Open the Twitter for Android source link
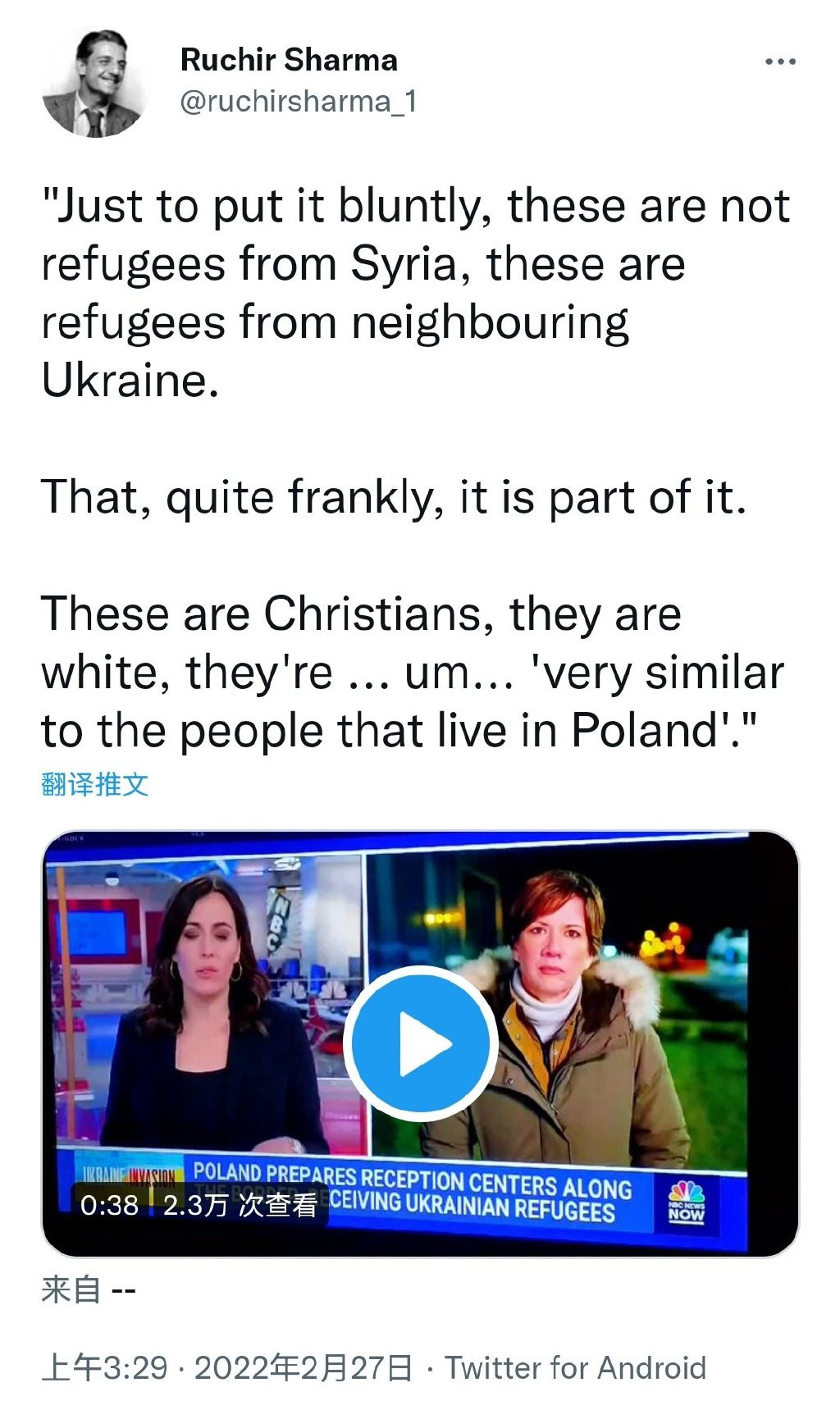The height and width of the screenshot is (1410, 840). point(575,1368)
